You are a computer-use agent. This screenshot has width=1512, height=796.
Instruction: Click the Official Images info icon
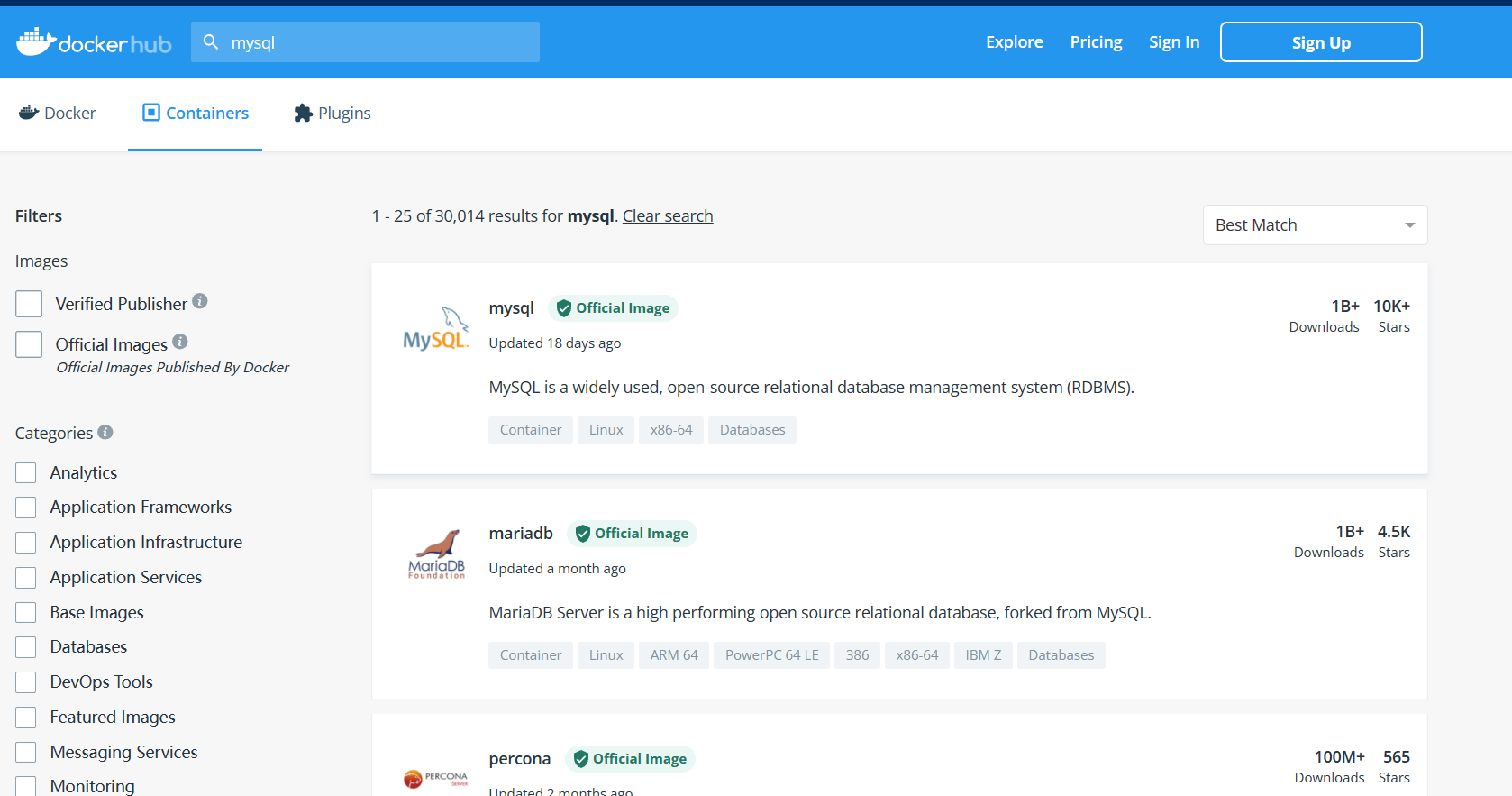point(180,342)
